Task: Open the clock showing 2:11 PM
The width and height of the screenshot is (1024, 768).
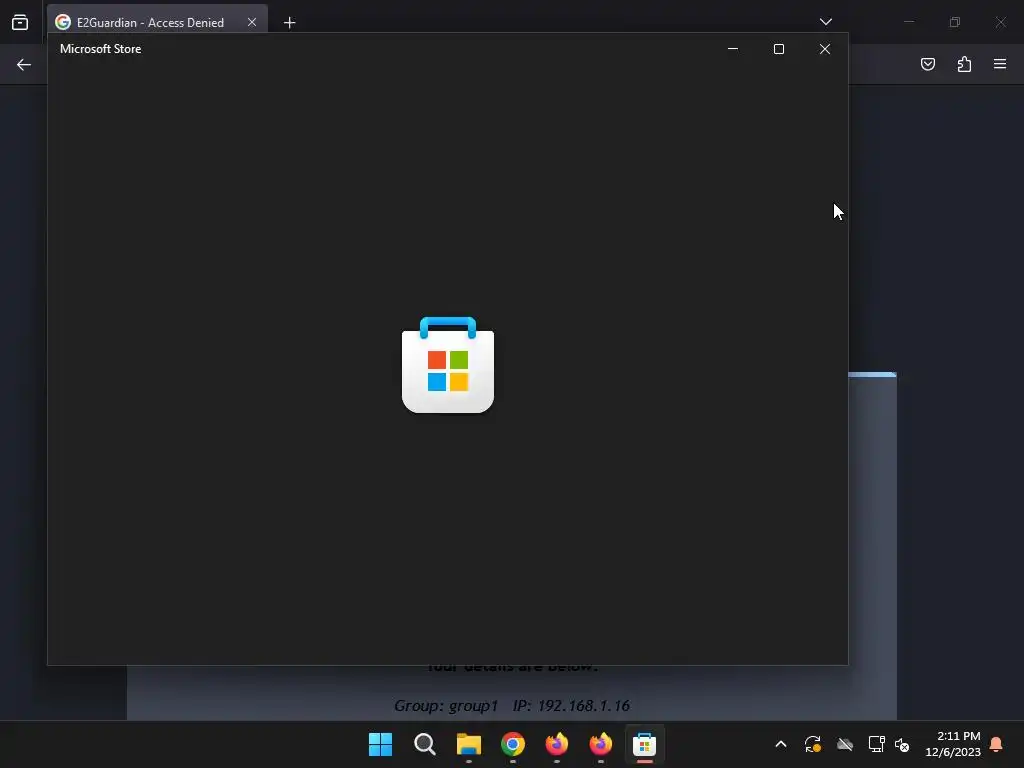Action: click(x=953, y=744)
